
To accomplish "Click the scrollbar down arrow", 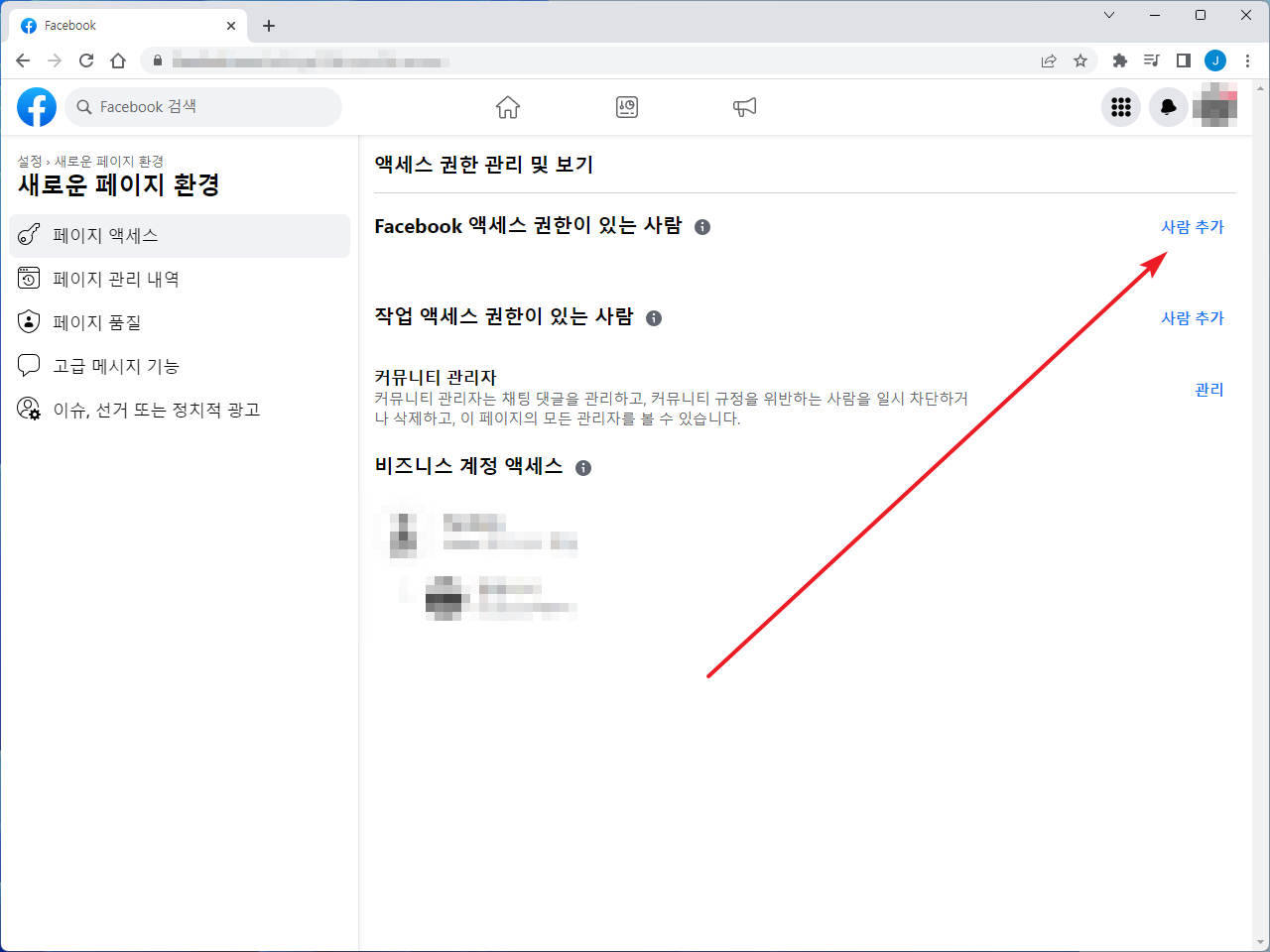I will (x=1261, y=943).
